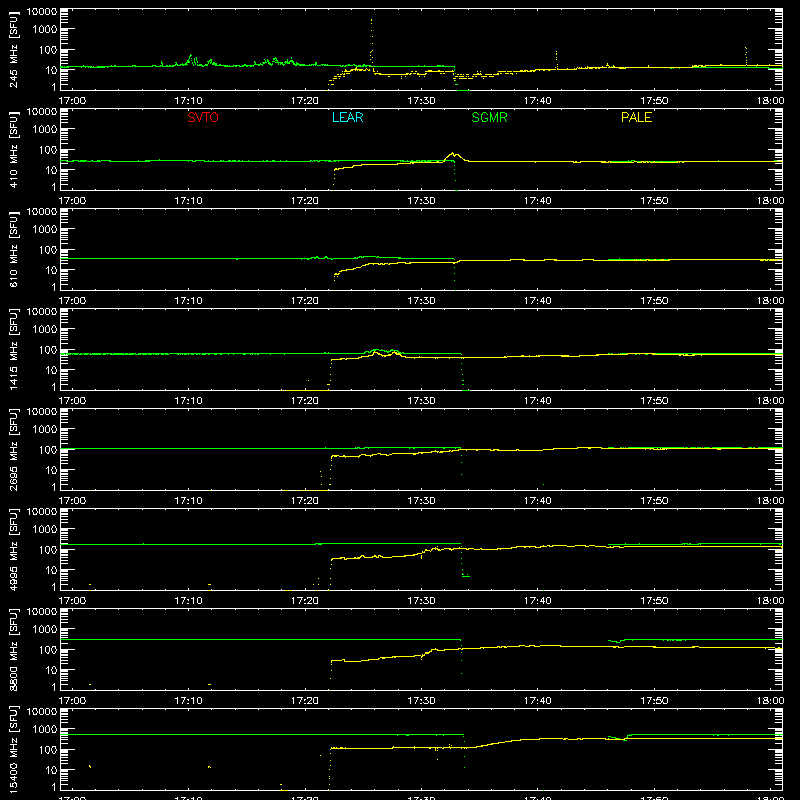Click the cyan LEAR station label
This screenshot has width=800, height=800.
coord(347,117)
